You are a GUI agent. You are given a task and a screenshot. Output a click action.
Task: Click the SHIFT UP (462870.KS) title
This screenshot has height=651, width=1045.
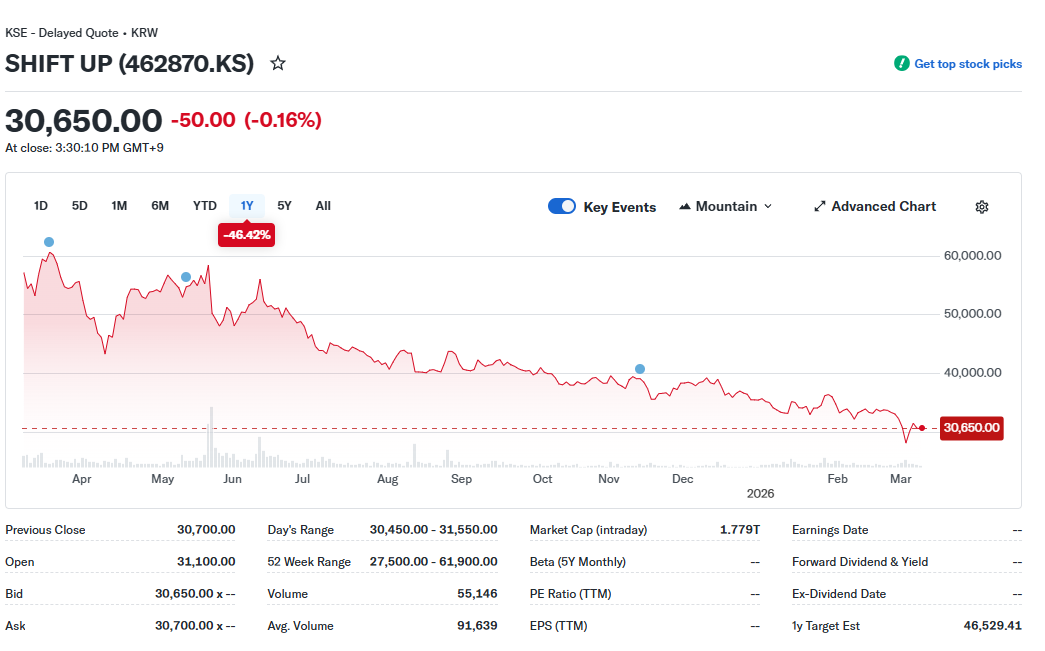coord(129,64)
